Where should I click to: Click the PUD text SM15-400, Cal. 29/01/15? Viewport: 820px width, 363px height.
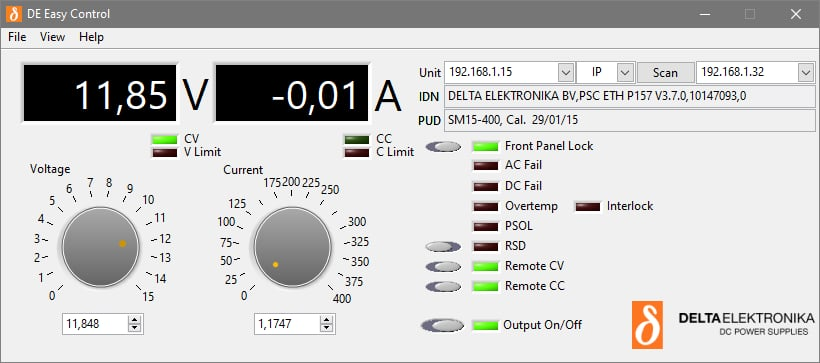513,120
